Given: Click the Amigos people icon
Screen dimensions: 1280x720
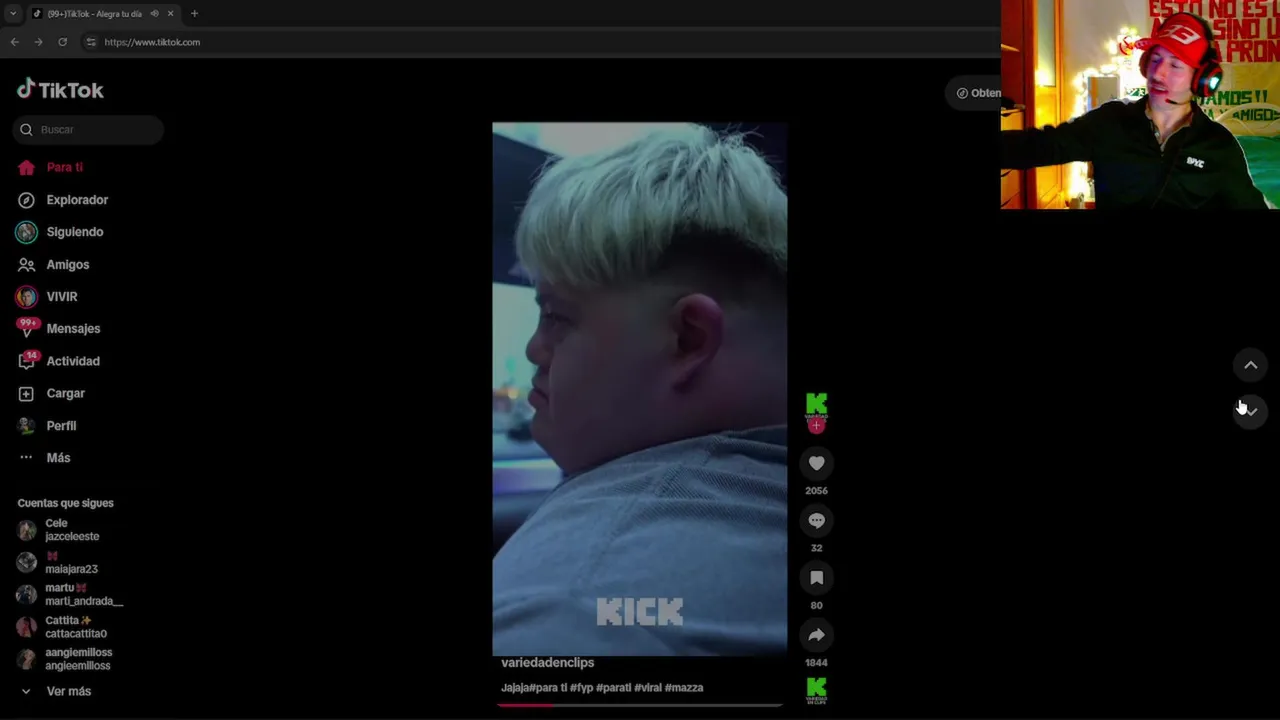Looking at the screenshot, I should pyautogui.click(x=26, y=264).
